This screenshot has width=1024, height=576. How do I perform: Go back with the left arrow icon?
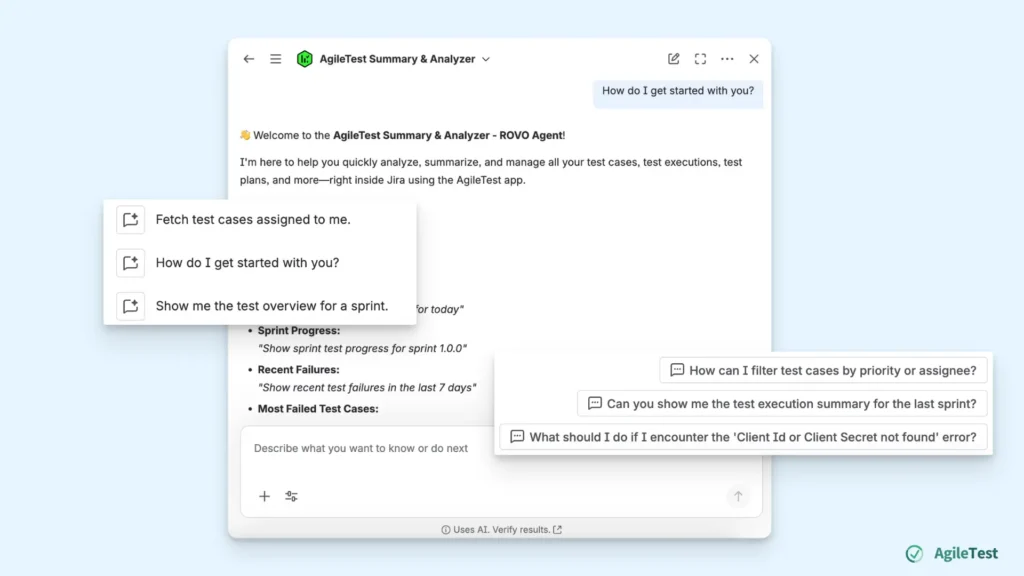pyautogui.click(x=249, y=59)
